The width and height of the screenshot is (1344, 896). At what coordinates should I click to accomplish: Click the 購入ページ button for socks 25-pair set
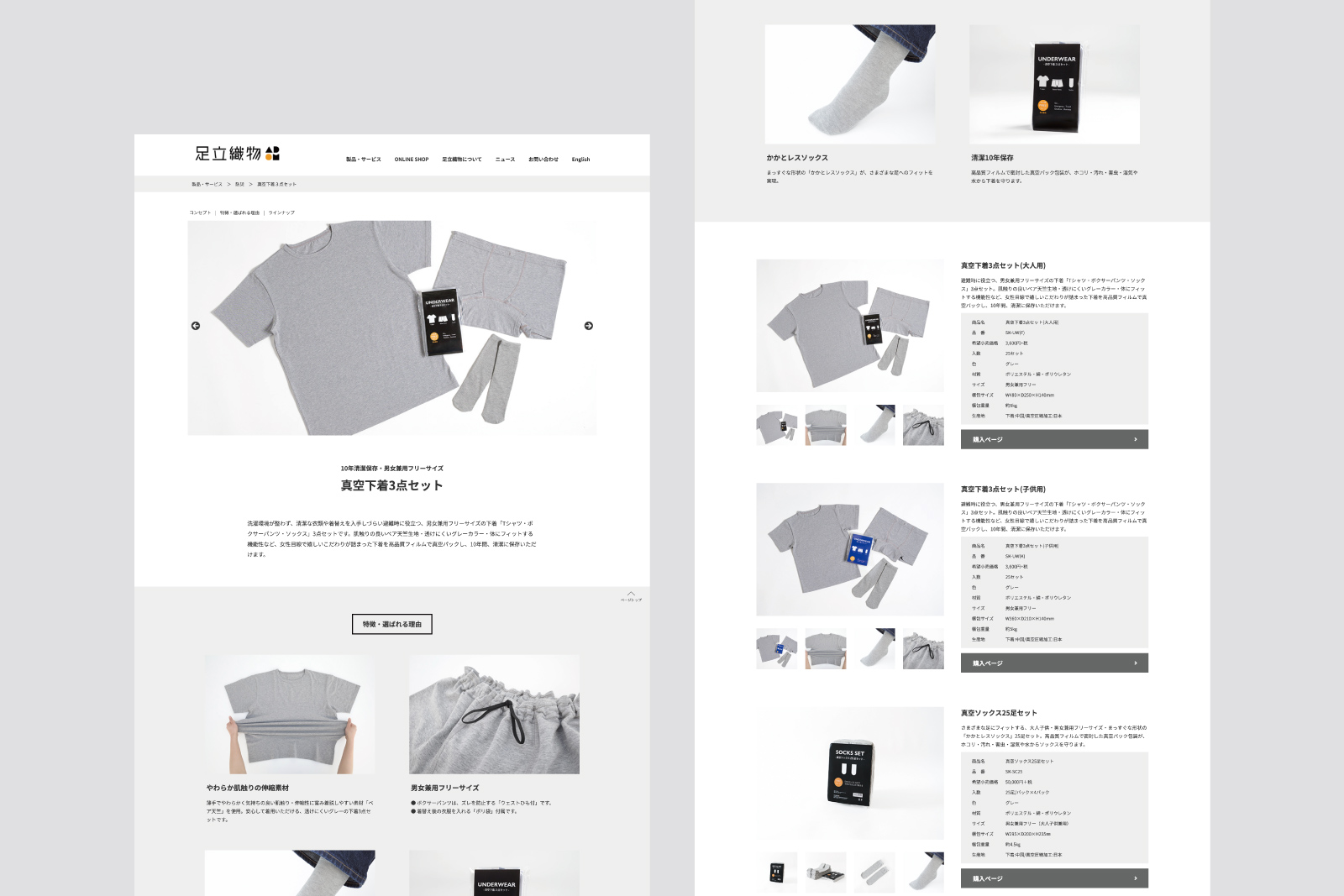pyautogui.click(x=1054, y=878)
